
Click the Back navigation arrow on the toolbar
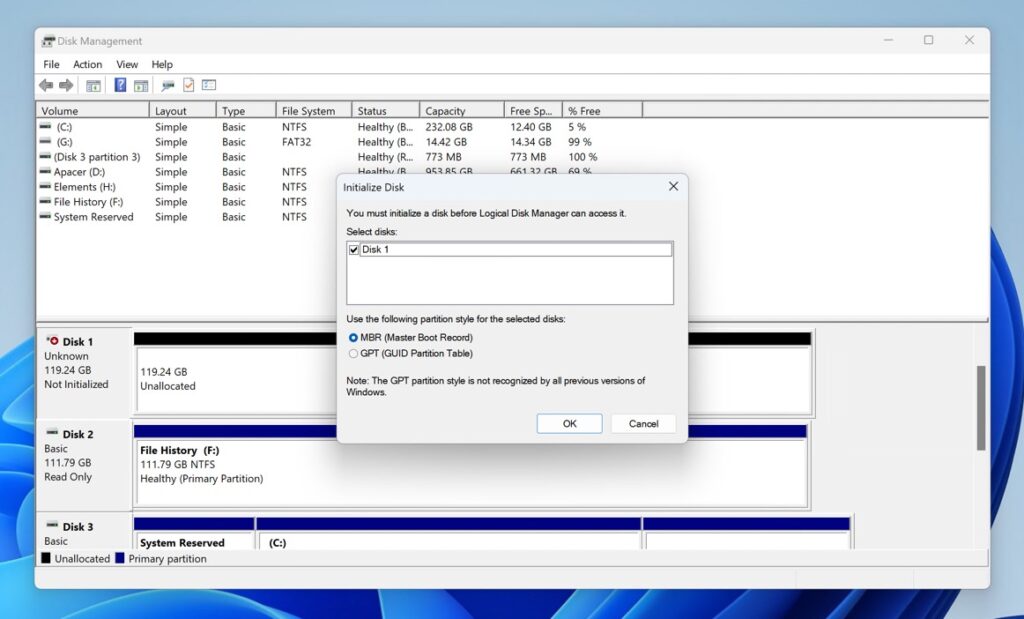click(x=46, y=85)
